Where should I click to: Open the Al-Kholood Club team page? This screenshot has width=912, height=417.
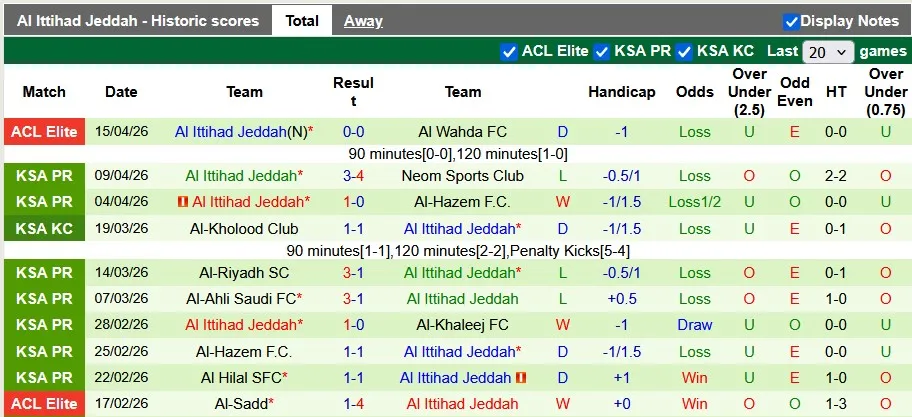coord(244,229)
